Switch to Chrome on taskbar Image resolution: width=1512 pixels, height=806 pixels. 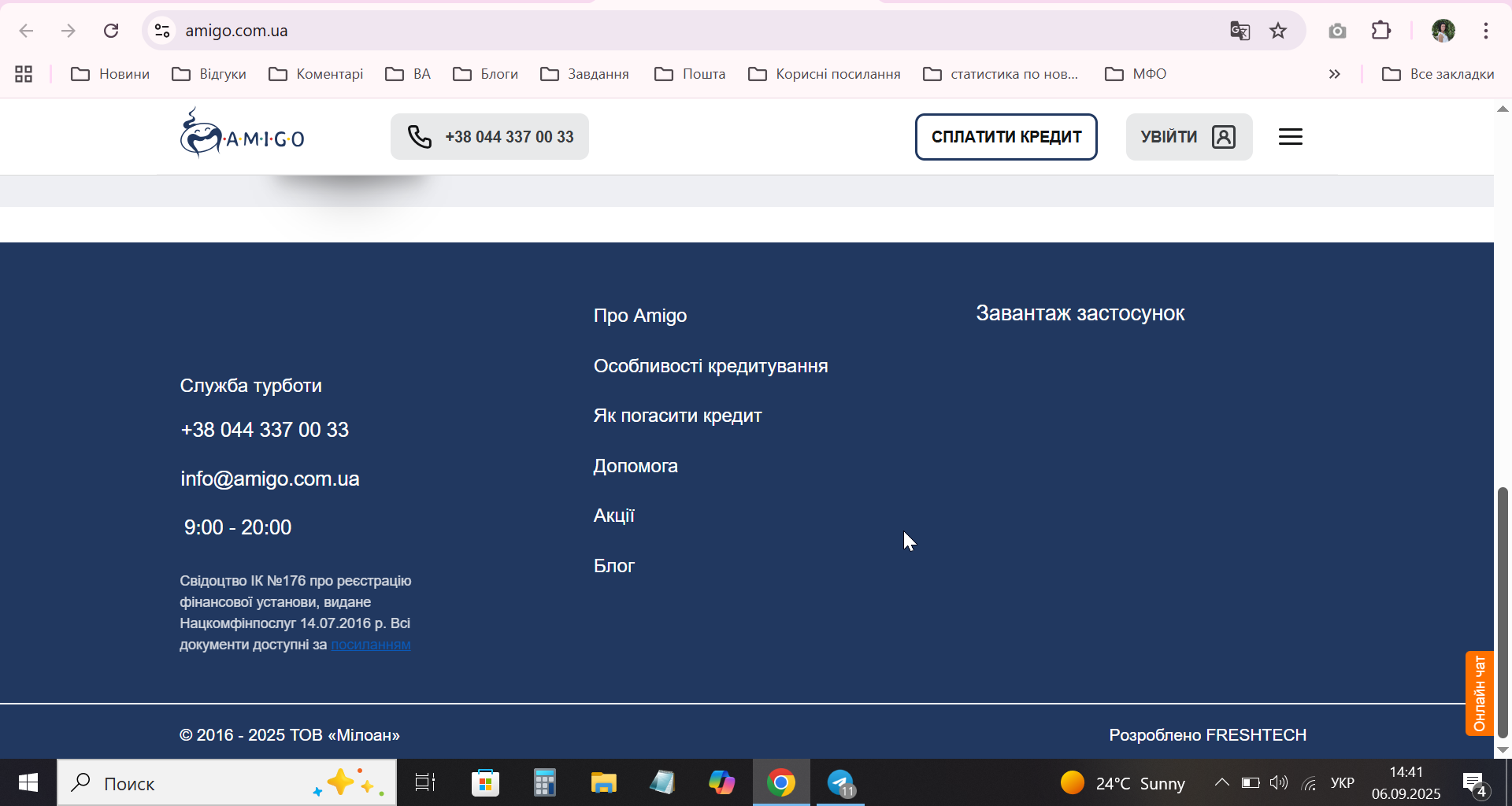pos(781,782)
